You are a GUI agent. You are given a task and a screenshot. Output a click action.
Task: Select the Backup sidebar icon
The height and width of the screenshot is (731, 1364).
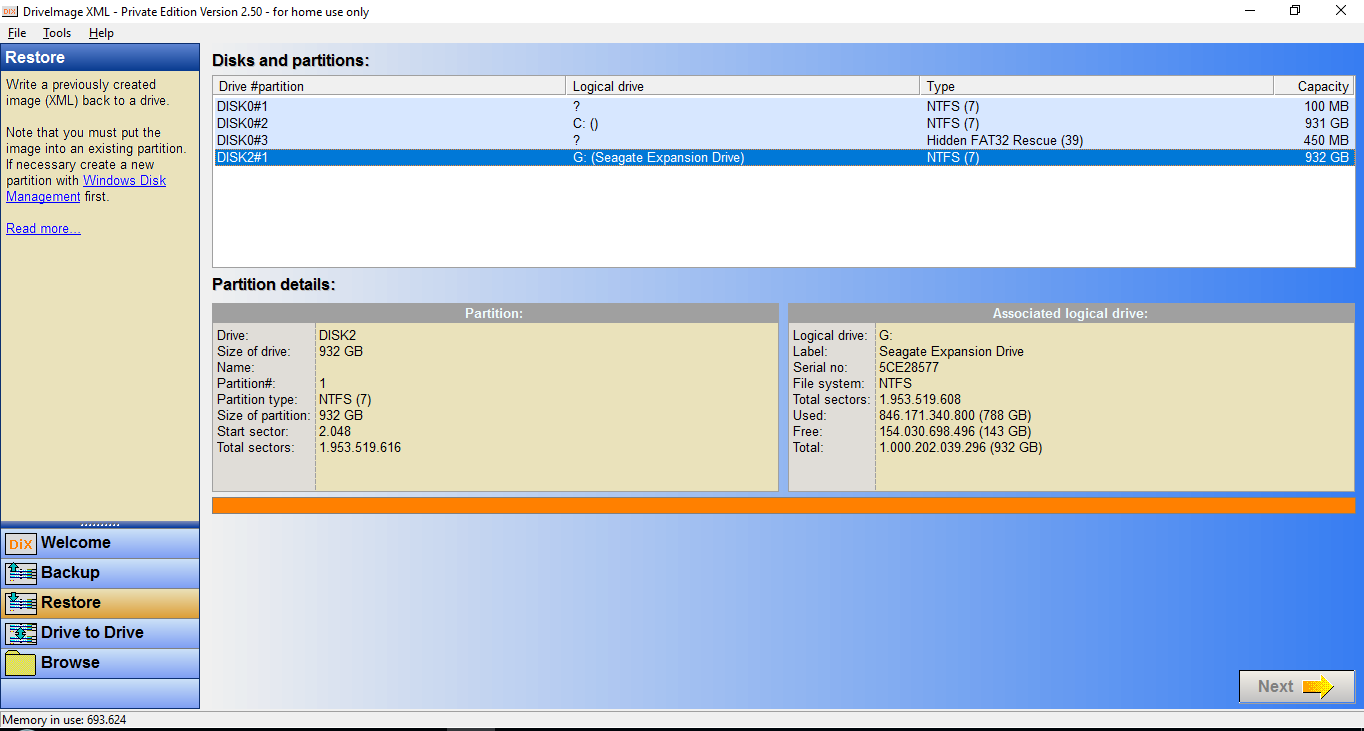(21, 574)
